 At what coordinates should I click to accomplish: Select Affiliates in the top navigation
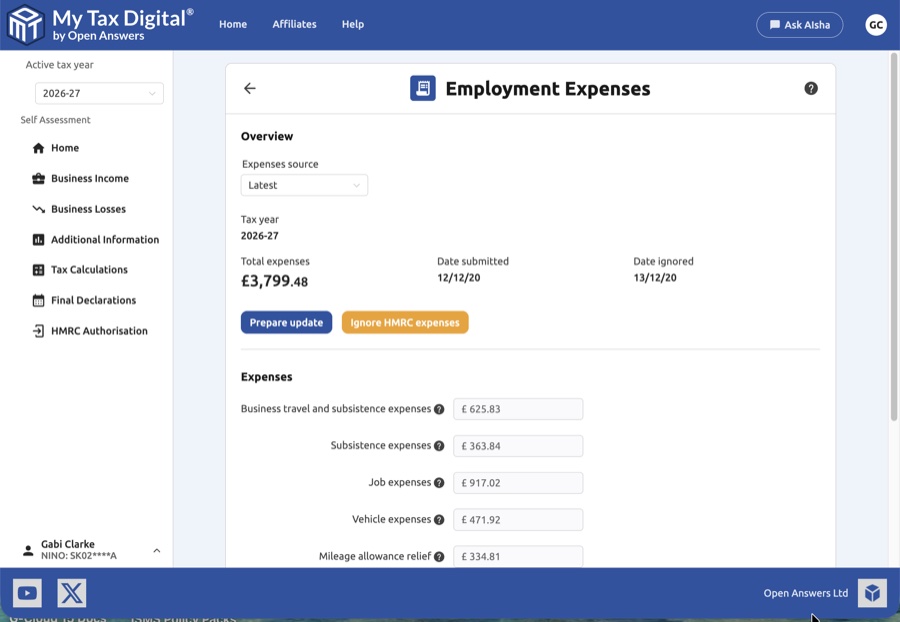click(x=294, y=24)
